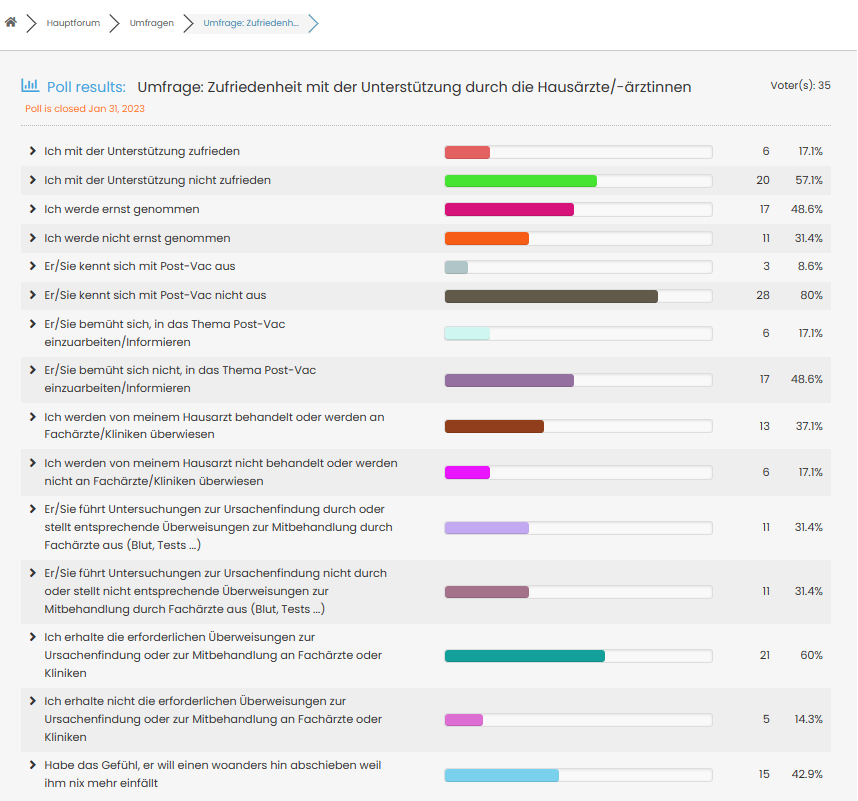The width and height of the screenshot is (858, 801).
Task: Go to the Umfragen breadcrumb
Action: pos(151,23)
